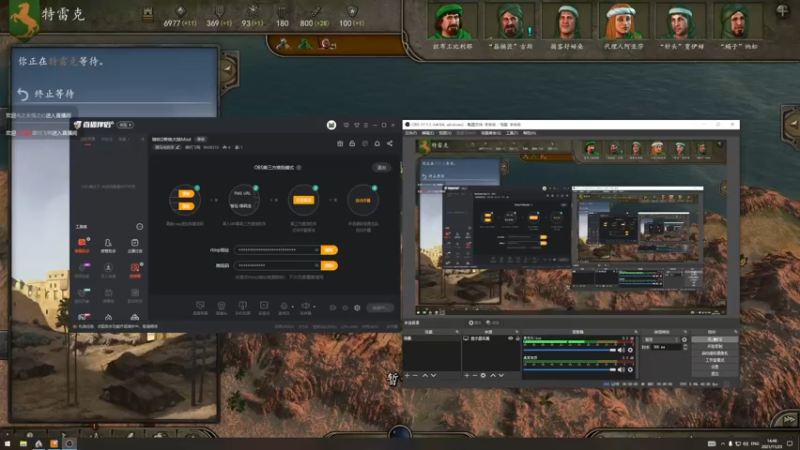Show hidden rtmp address in field

[x=316, y=250]
